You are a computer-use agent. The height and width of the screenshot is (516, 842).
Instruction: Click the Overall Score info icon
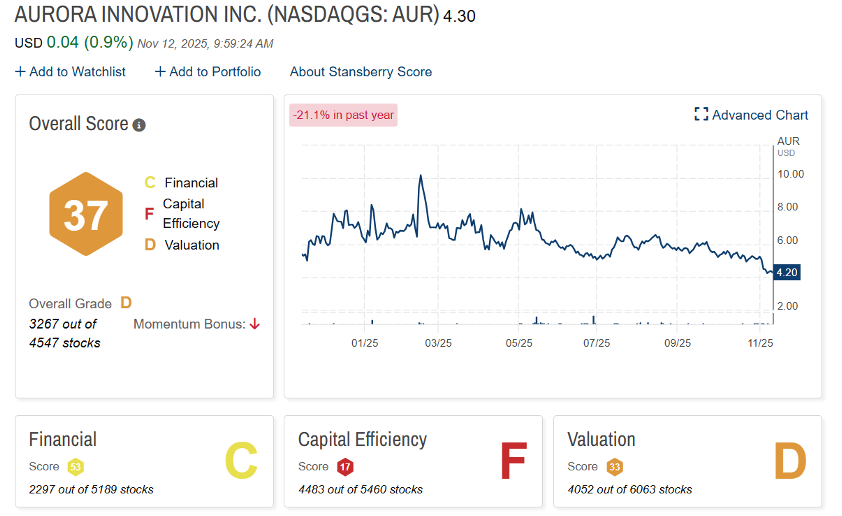tap(139, 125)
